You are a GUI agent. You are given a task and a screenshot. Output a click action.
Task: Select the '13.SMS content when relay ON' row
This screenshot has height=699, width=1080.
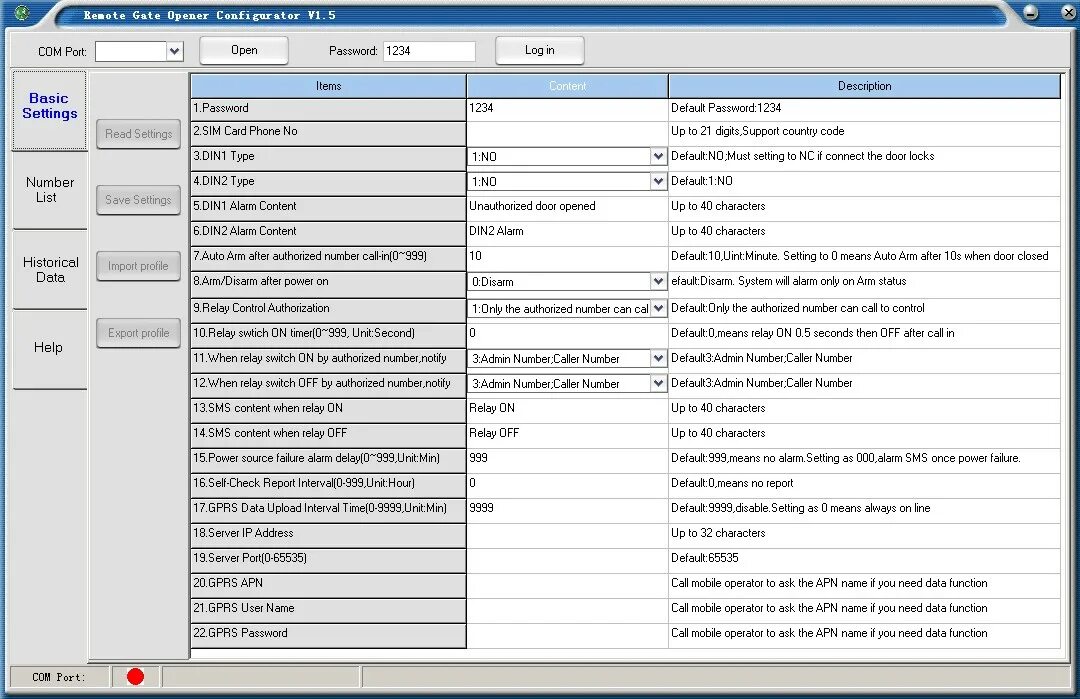(x=329, y=409)
